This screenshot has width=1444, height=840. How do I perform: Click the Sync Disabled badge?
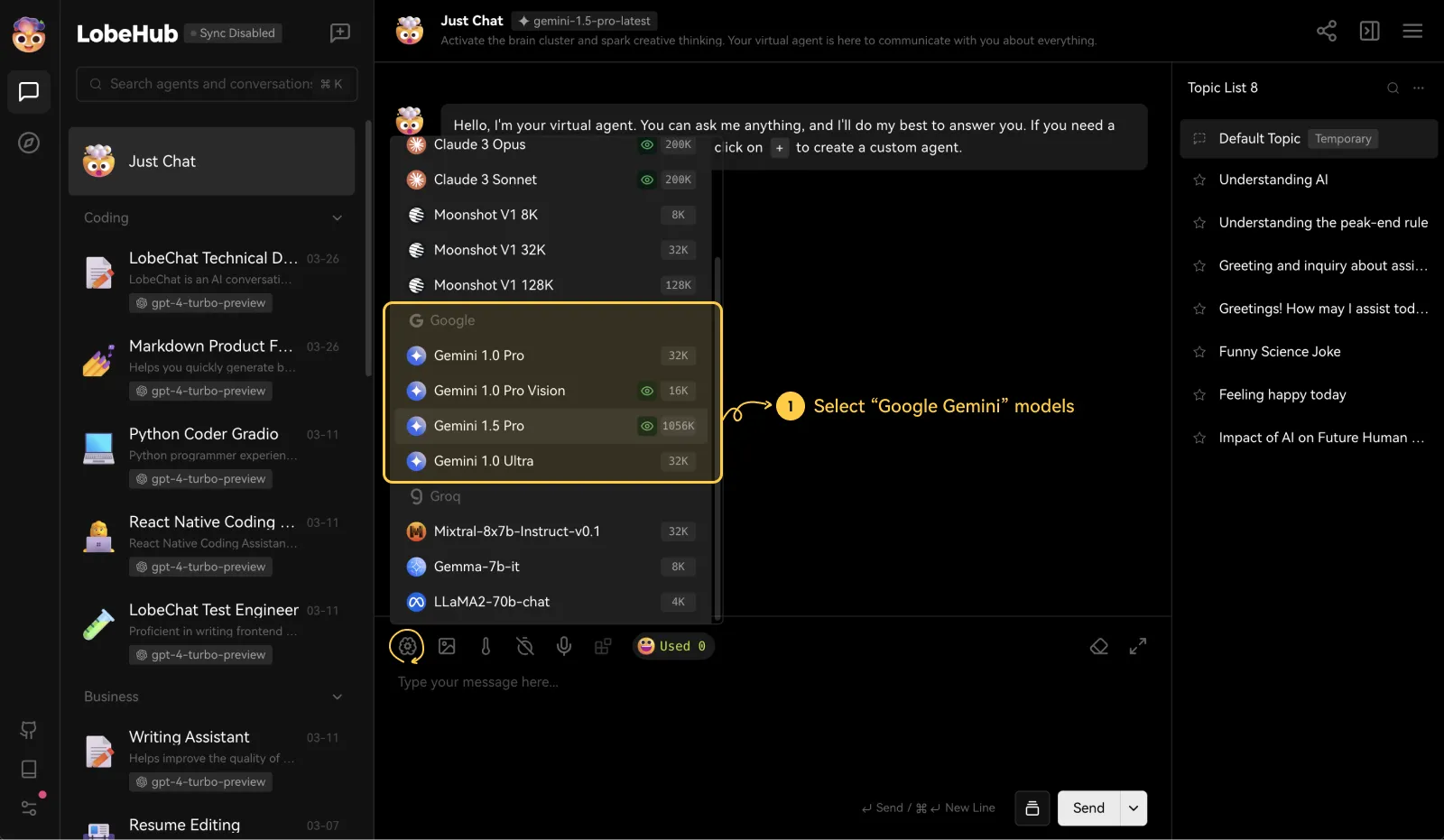click(x=232, y=33)
